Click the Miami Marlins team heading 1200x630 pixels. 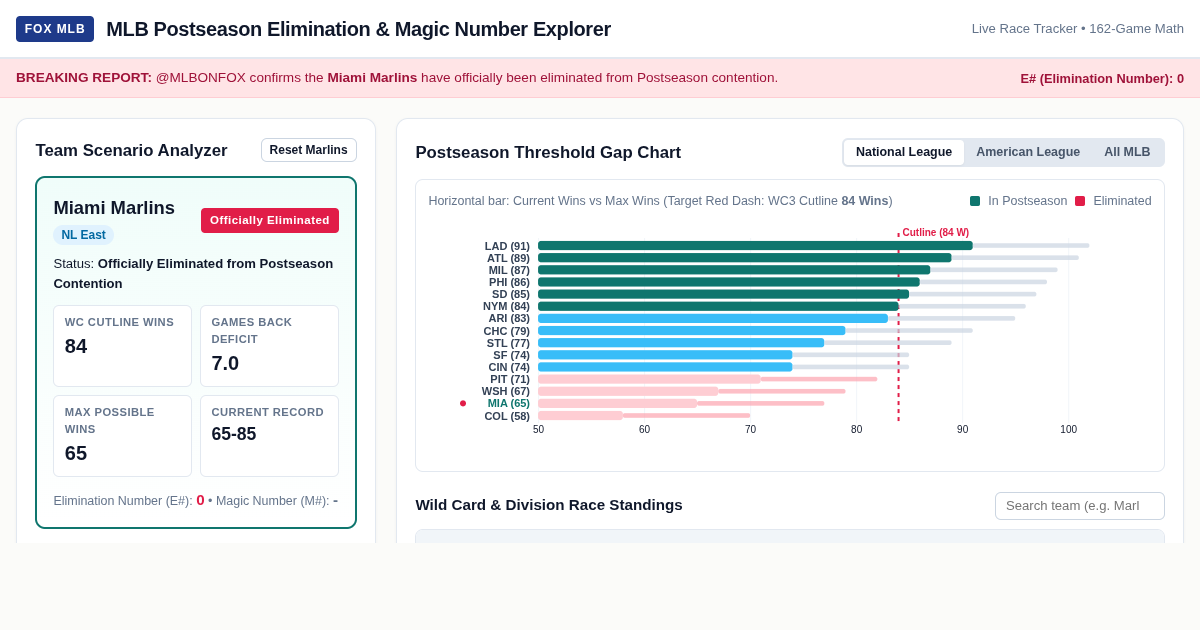[114, 208]
